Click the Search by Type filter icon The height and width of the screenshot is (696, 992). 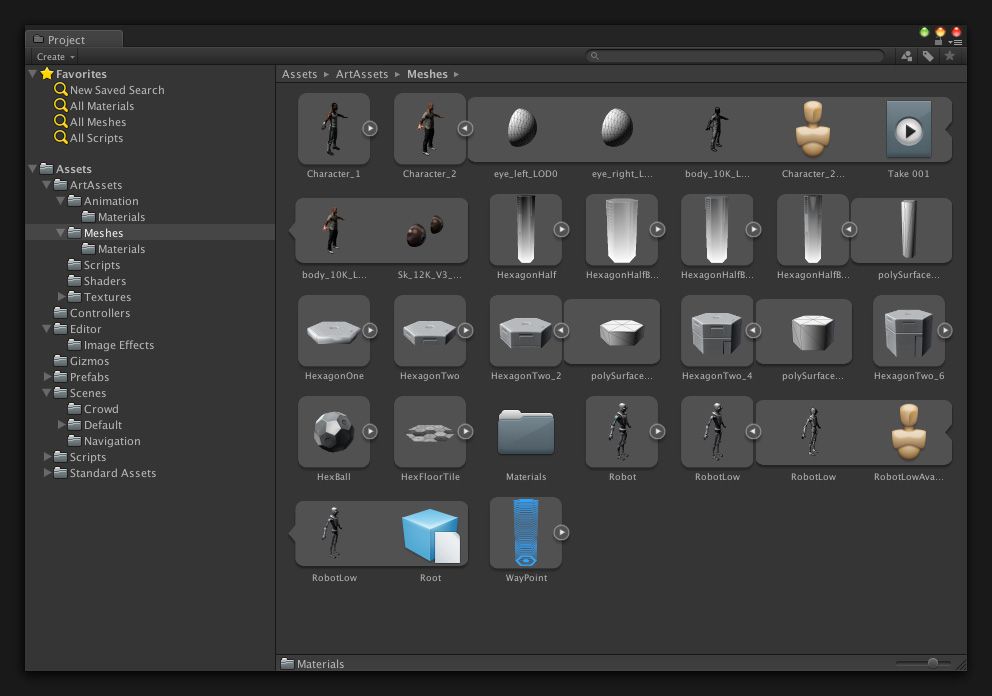(907, 57)
